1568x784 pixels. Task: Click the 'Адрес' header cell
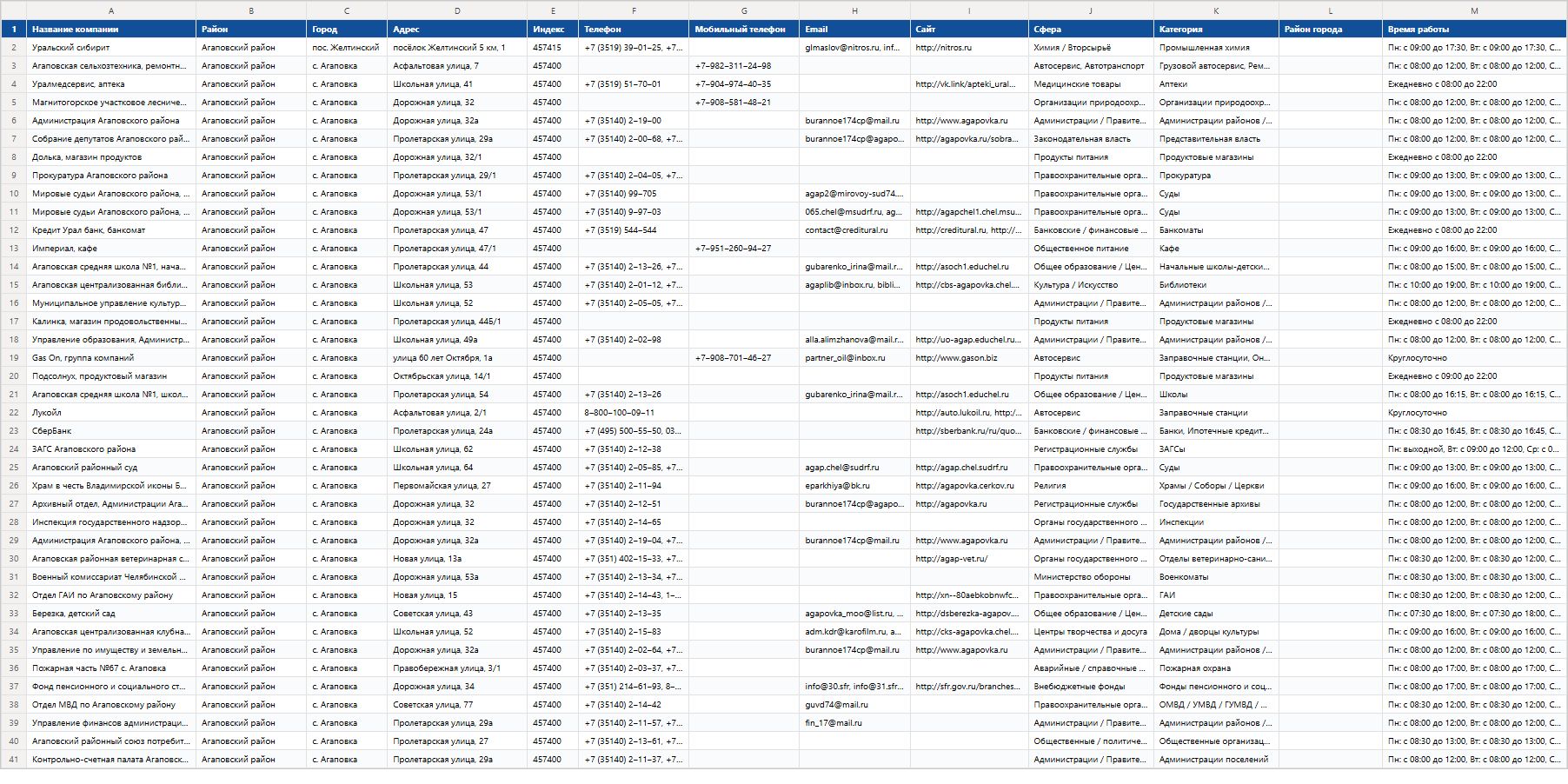[457, 30]
